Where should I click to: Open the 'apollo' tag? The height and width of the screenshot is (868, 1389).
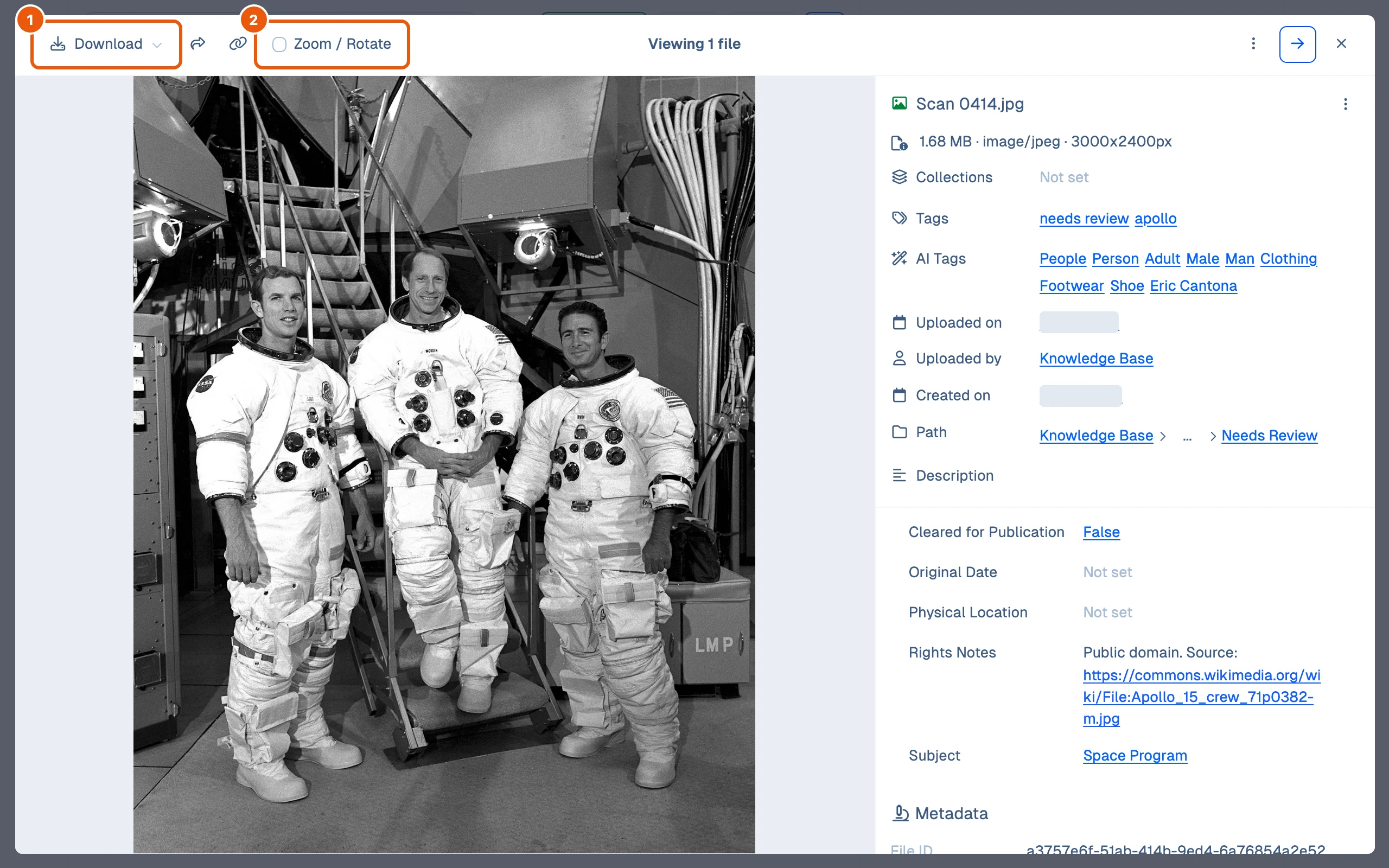click(x=1155, y=219)
